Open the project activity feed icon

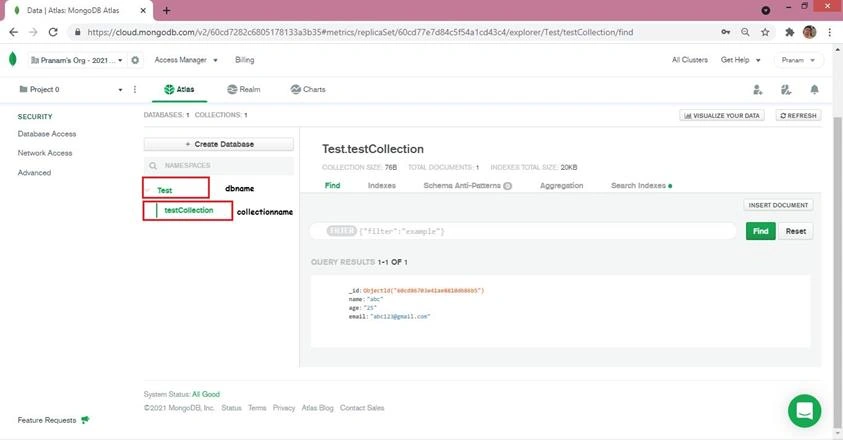[x=786, y=90]
